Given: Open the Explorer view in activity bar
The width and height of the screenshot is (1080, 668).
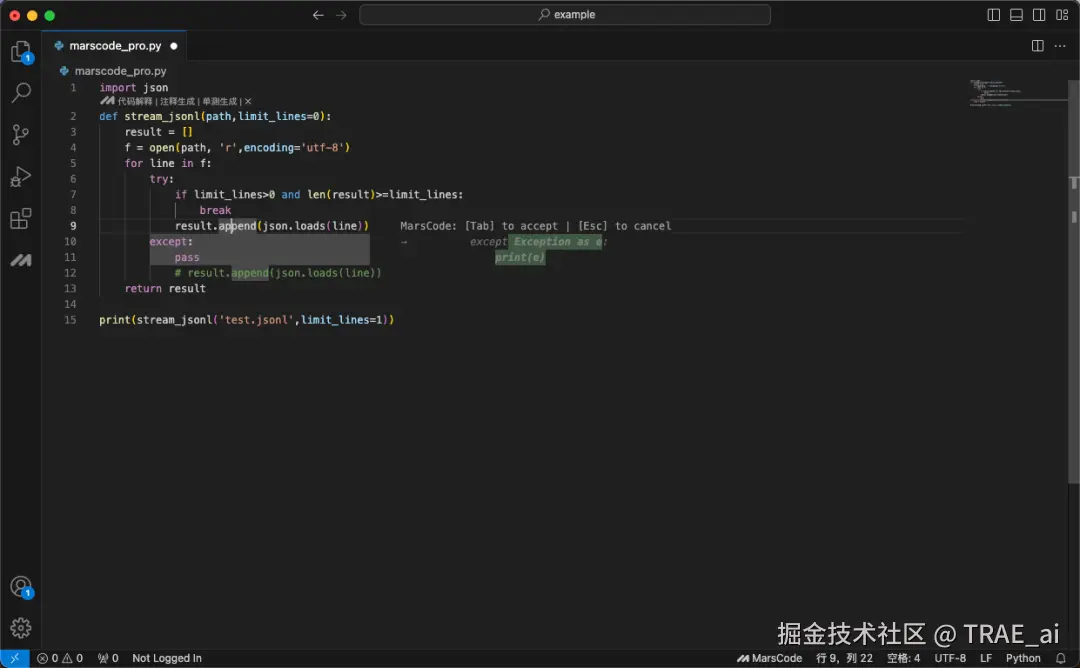Looking at the screenshot, I should click(x=21, y=52).
